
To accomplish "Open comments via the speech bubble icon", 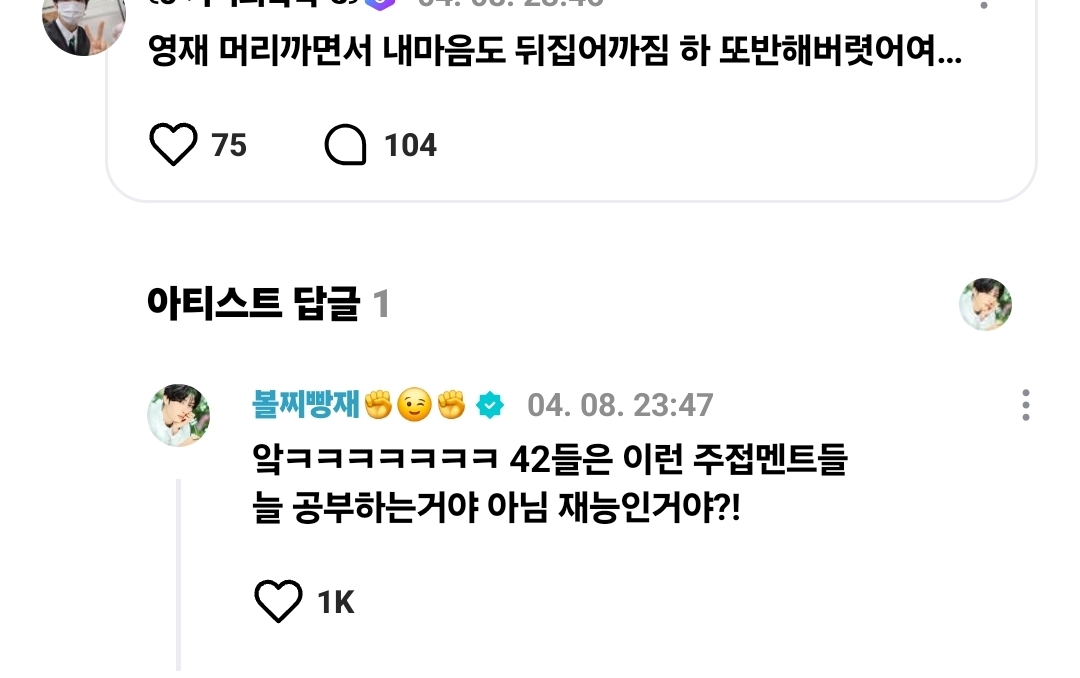I will 345,145.
